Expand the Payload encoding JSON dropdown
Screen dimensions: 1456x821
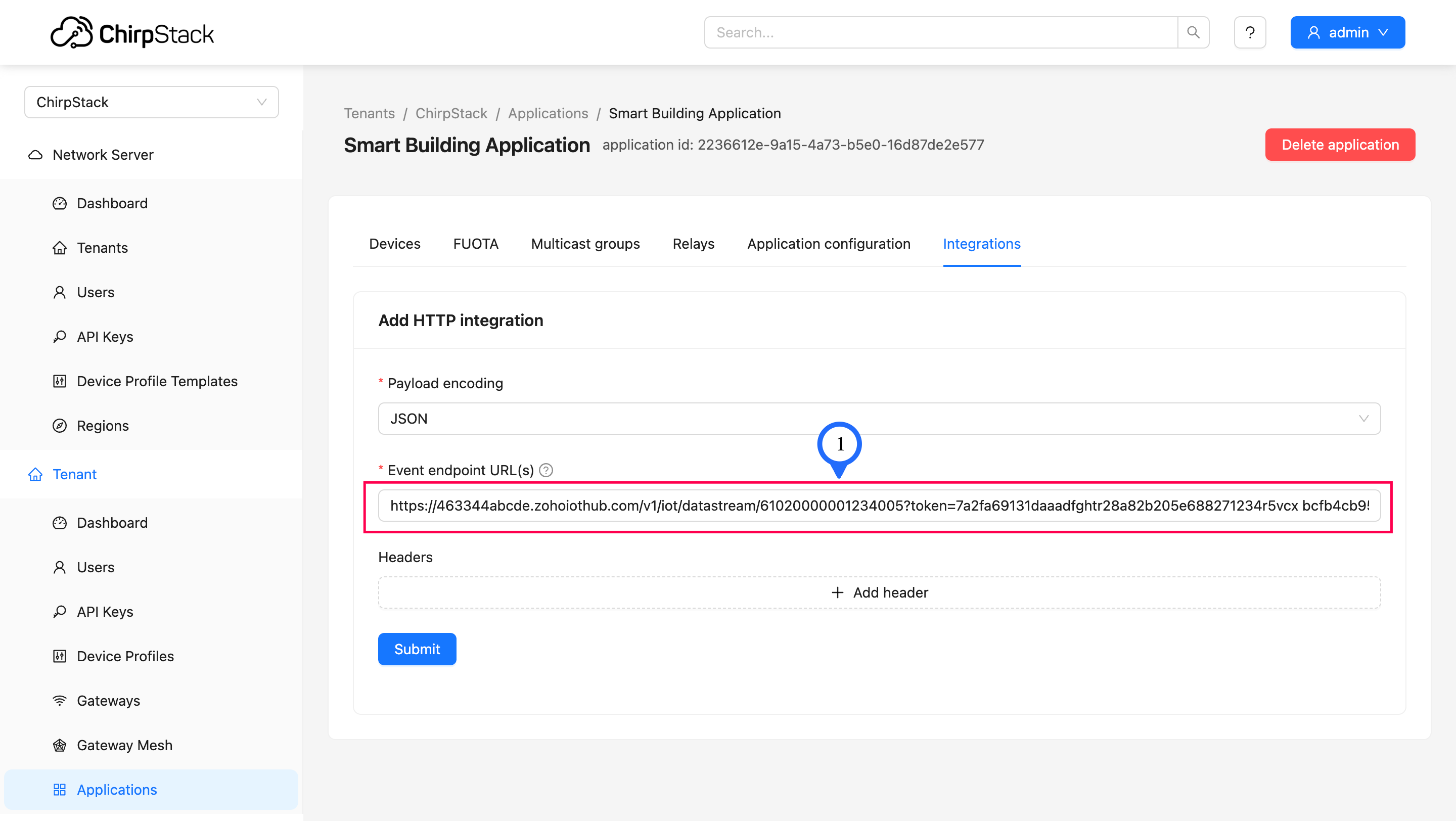click(x=879, y=419)
